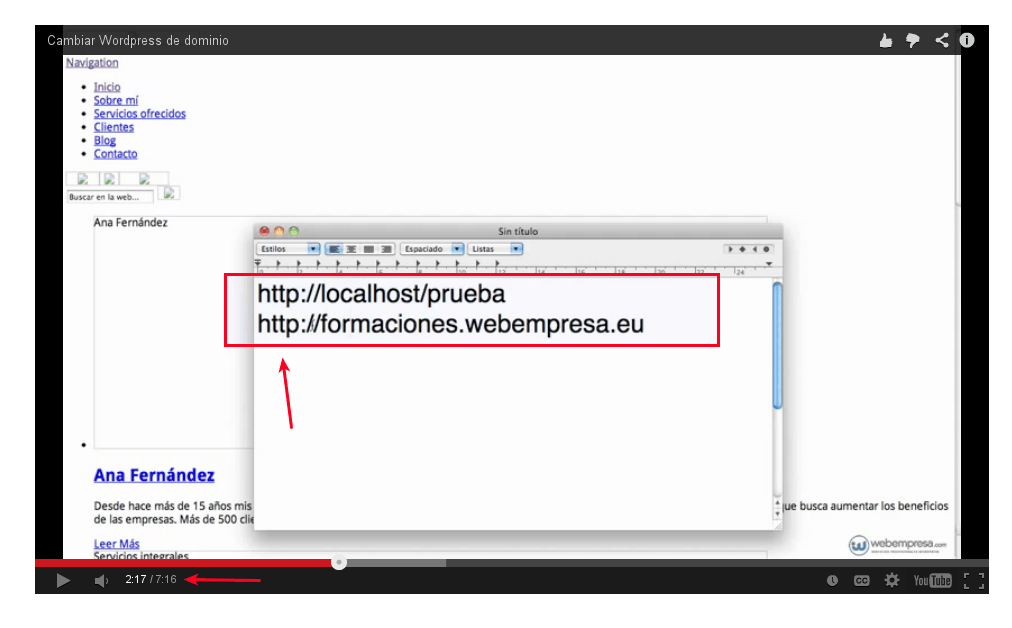Screen dimensions: 1012x628
Task: Dislike the video with thumbs down icon
Action: coord(913,41)
